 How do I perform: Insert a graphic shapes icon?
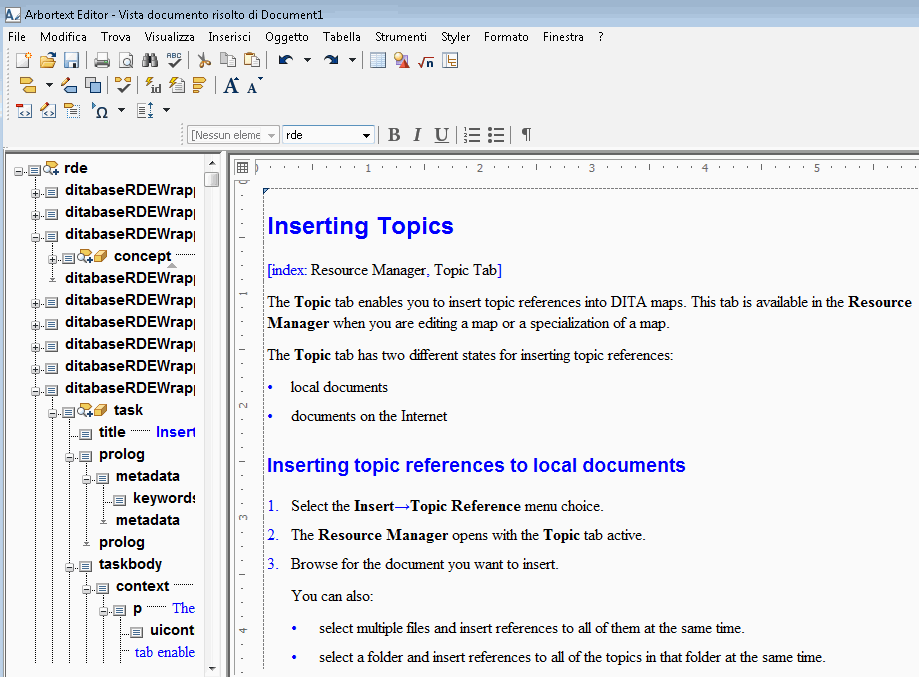pyautogui.click(x=402, y=60)
